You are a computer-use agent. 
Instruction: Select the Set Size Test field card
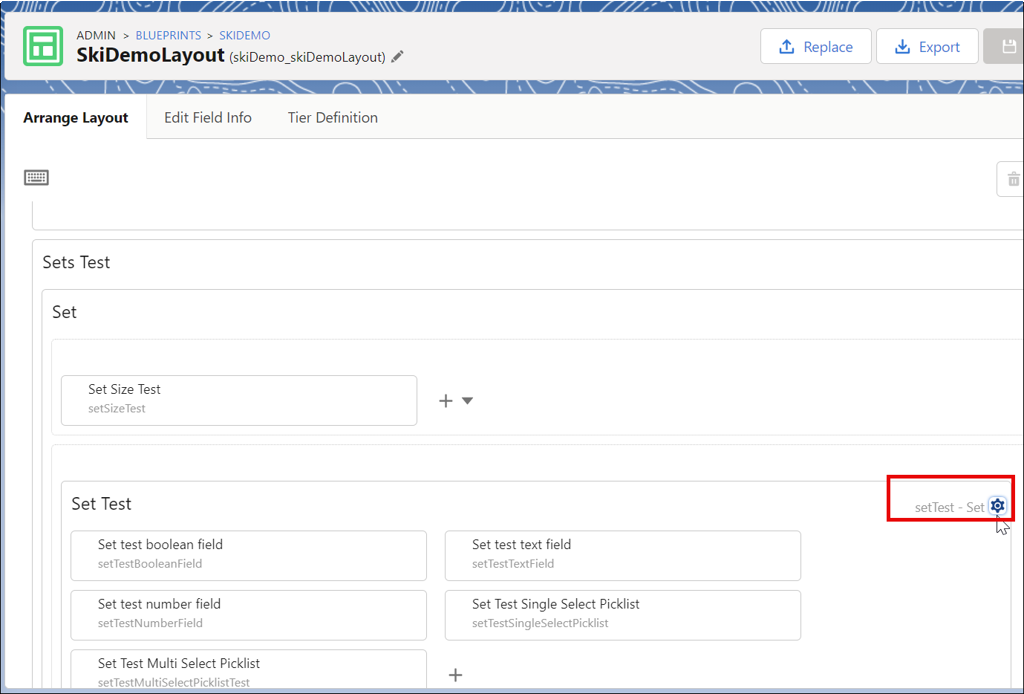239,400
